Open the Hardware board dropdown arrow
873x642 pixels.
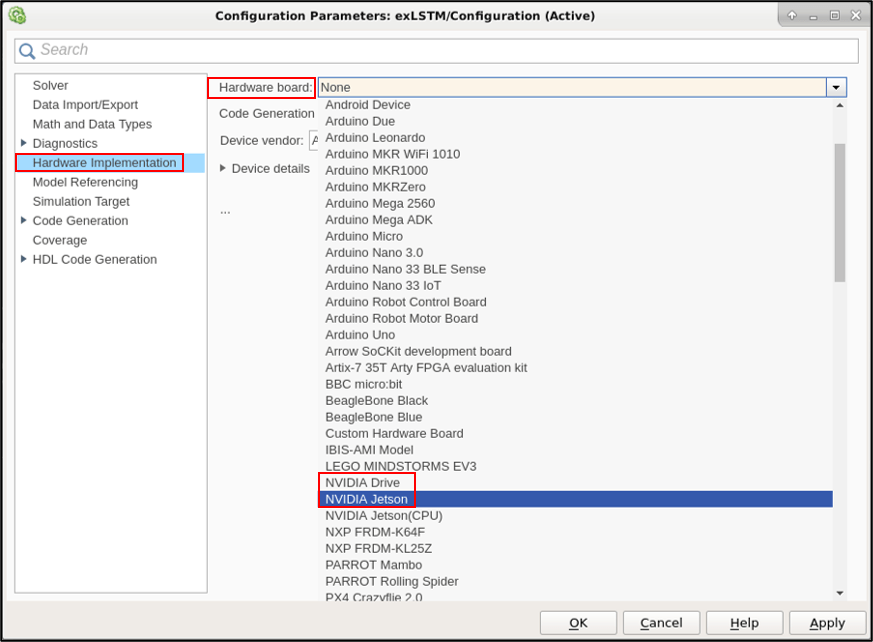coord(836,88)
